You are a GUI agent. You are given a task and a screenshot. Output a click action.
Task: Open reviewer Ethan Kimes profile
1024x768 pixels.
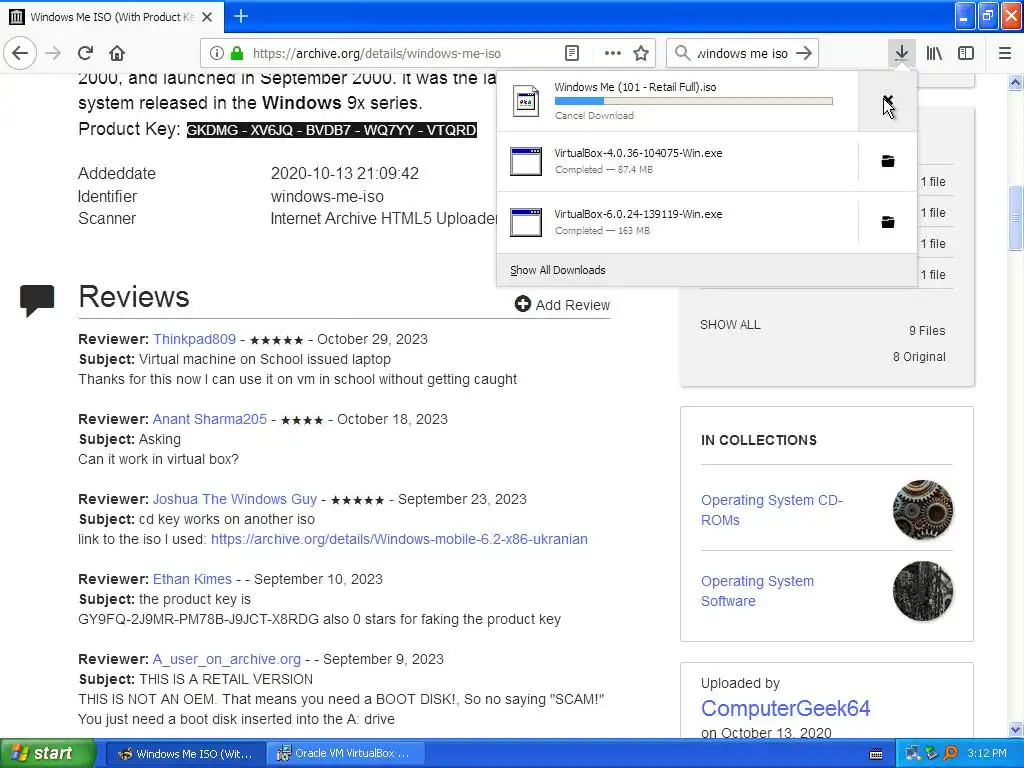(192, 579)
